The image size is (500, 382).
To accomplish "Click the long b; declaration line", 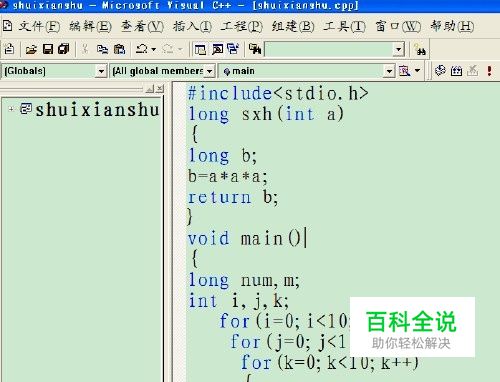I will click(x=223, y=155).
